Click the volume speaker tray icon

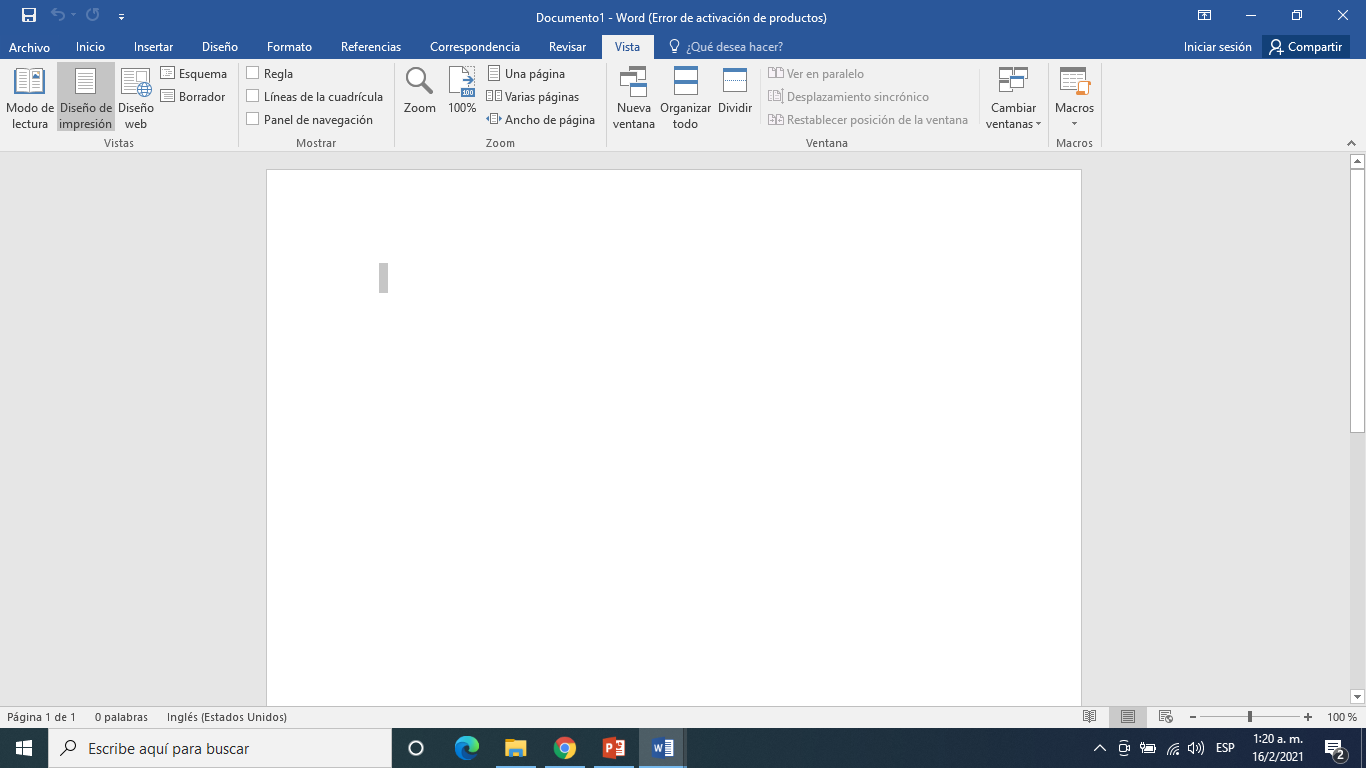point(1196,748)
